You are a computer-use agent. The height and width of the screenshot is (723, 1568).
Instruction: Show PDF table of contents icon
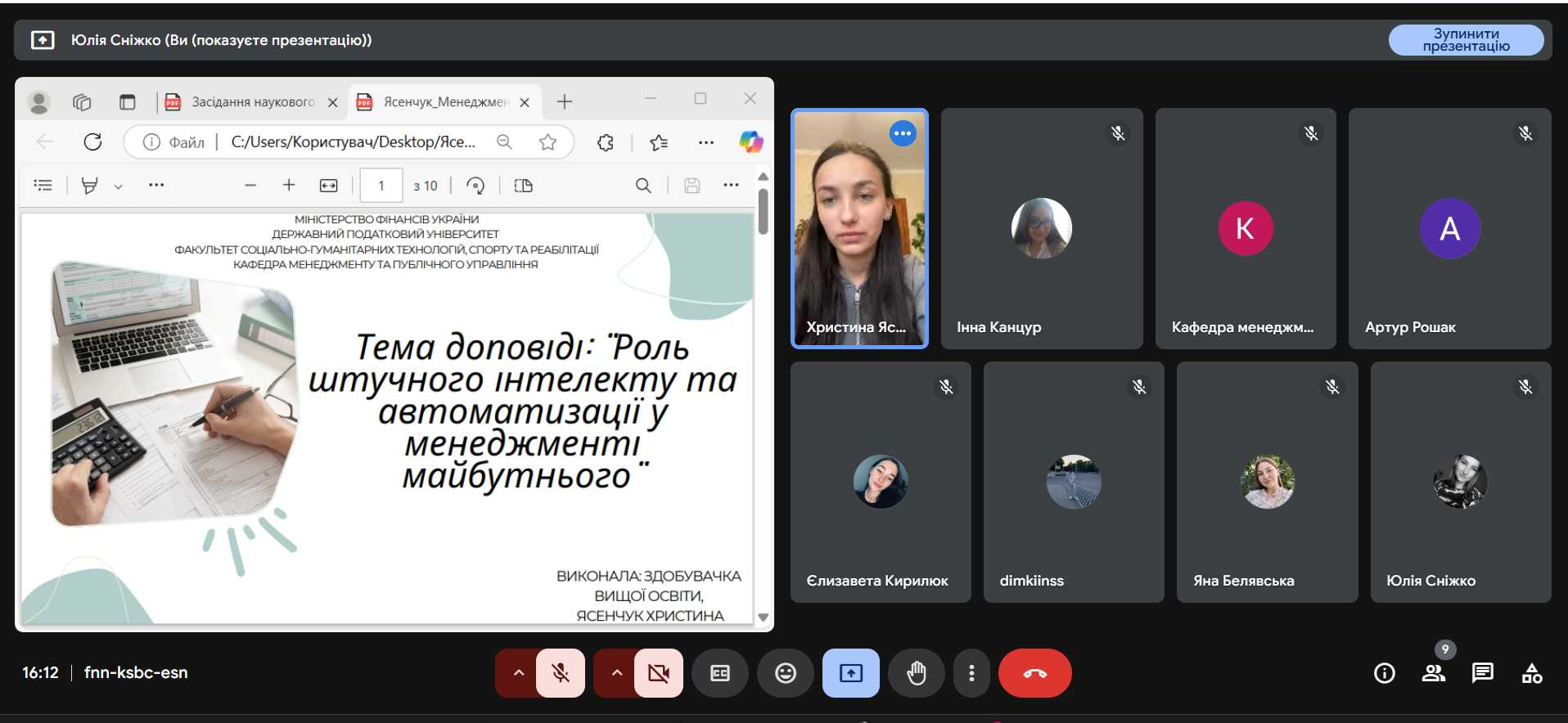(43, 186)
